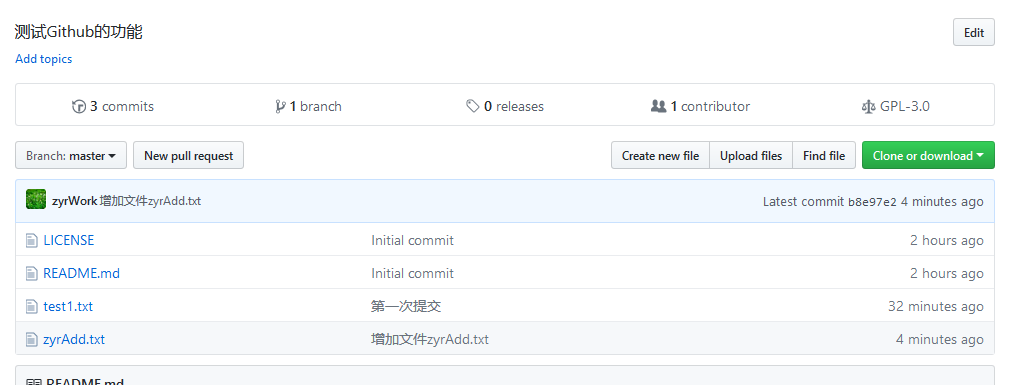Click the releases tag icon
This screenshot has height=385, width=1016.
tap(473, 106)
